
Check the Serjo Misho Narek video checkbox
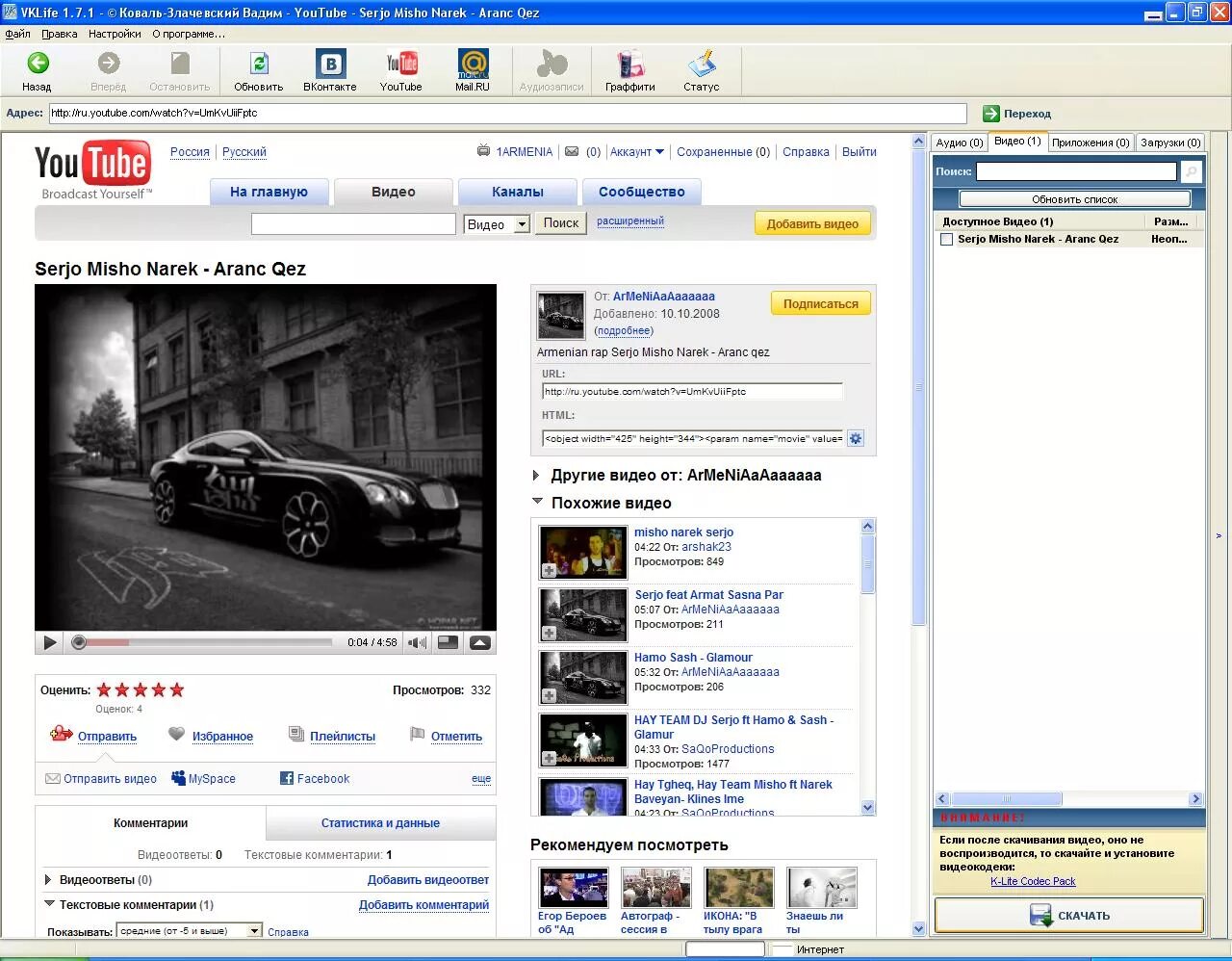947,240
